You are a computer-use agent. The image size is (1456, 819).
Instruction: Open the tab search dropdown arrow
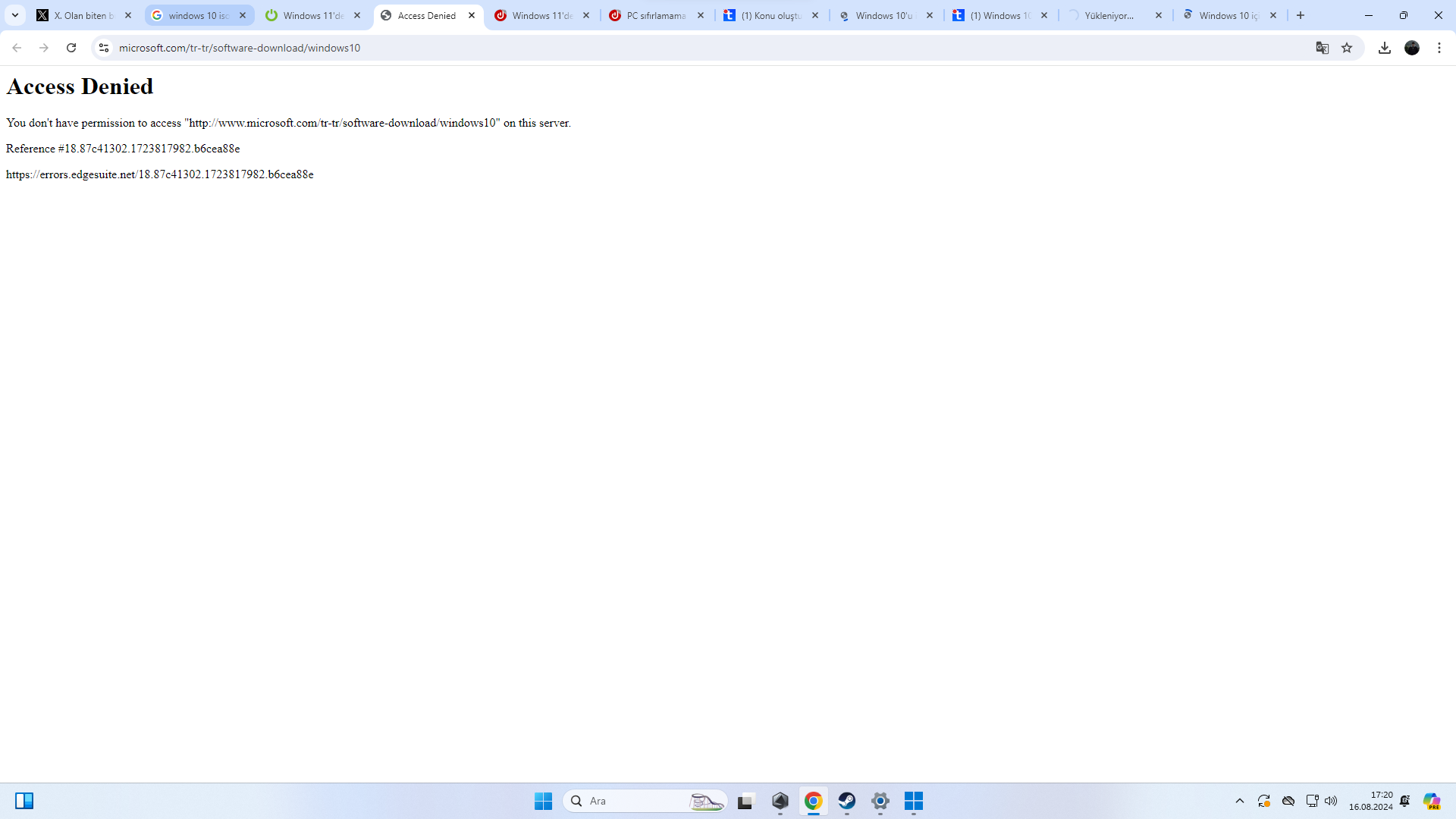tap(15, 15)
